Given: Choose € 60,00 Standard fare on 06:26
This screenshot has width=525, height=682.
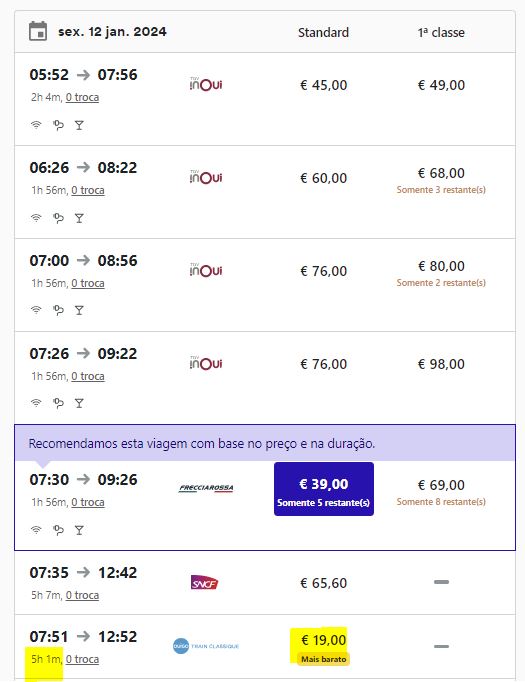Looking at the screenshot, I should (x=324, y=178).
